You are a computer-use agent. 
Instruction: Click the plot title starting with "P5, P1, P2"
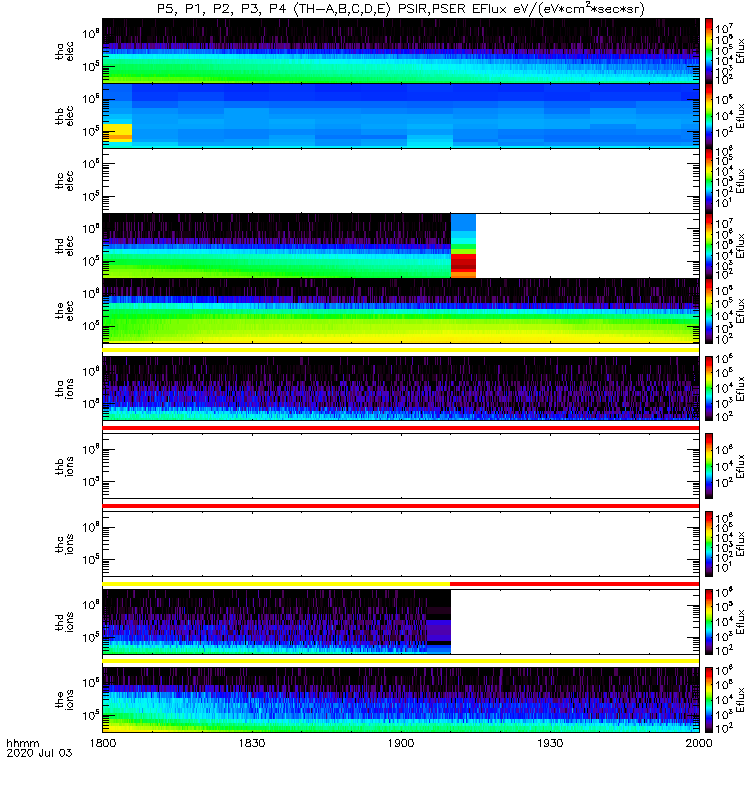(400, 9)
